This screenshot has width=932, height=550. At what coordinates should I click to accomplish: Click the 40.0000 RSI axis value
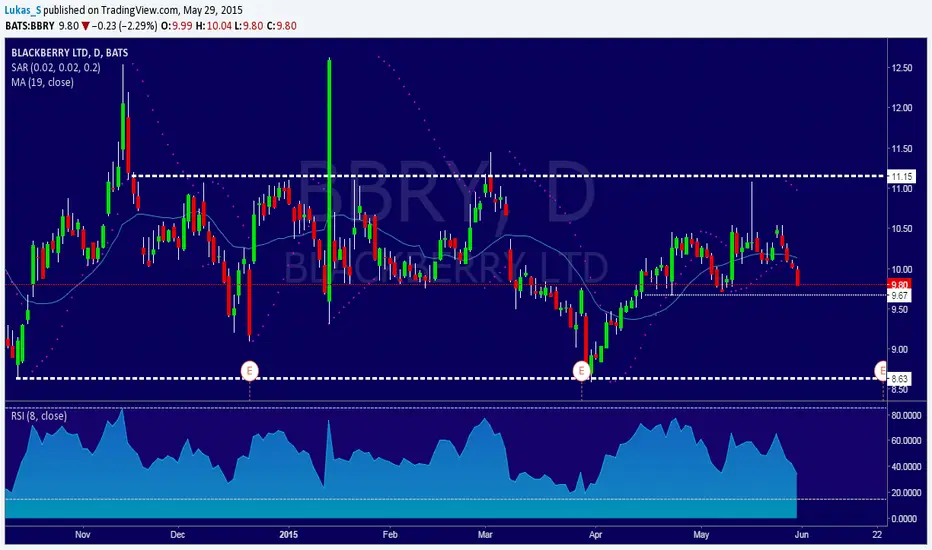click(x=908, y=467)
